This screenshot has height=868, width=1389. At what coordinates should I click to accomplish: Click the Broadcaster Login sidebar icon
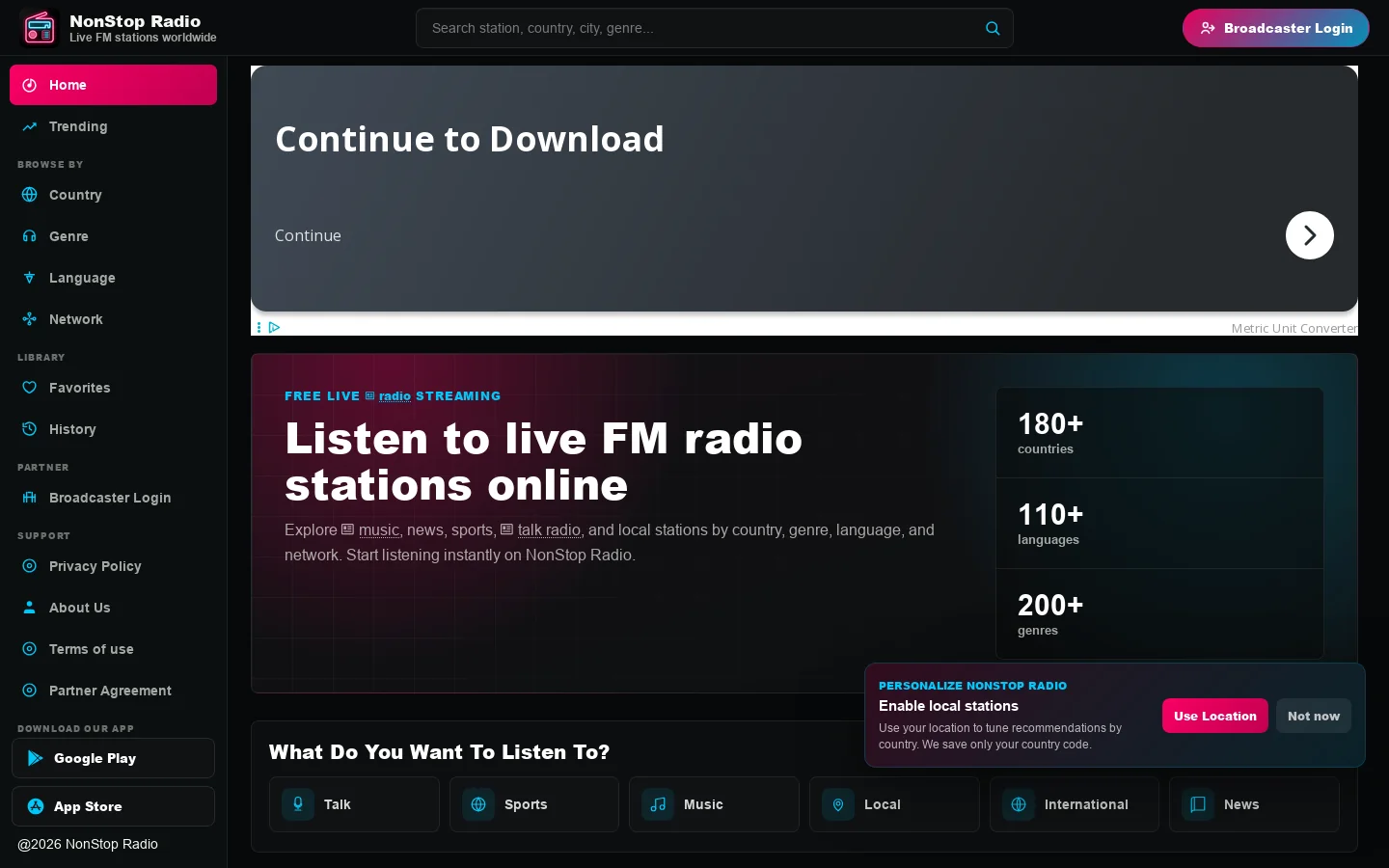30,498
